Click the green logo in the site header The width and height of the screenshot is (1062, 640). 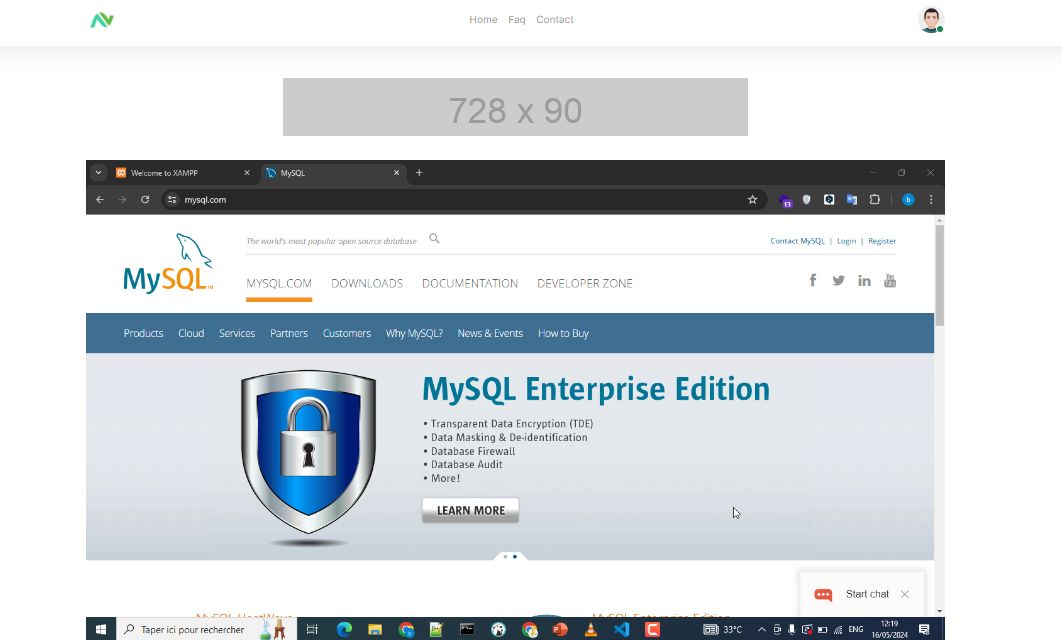tap(102, 20)
